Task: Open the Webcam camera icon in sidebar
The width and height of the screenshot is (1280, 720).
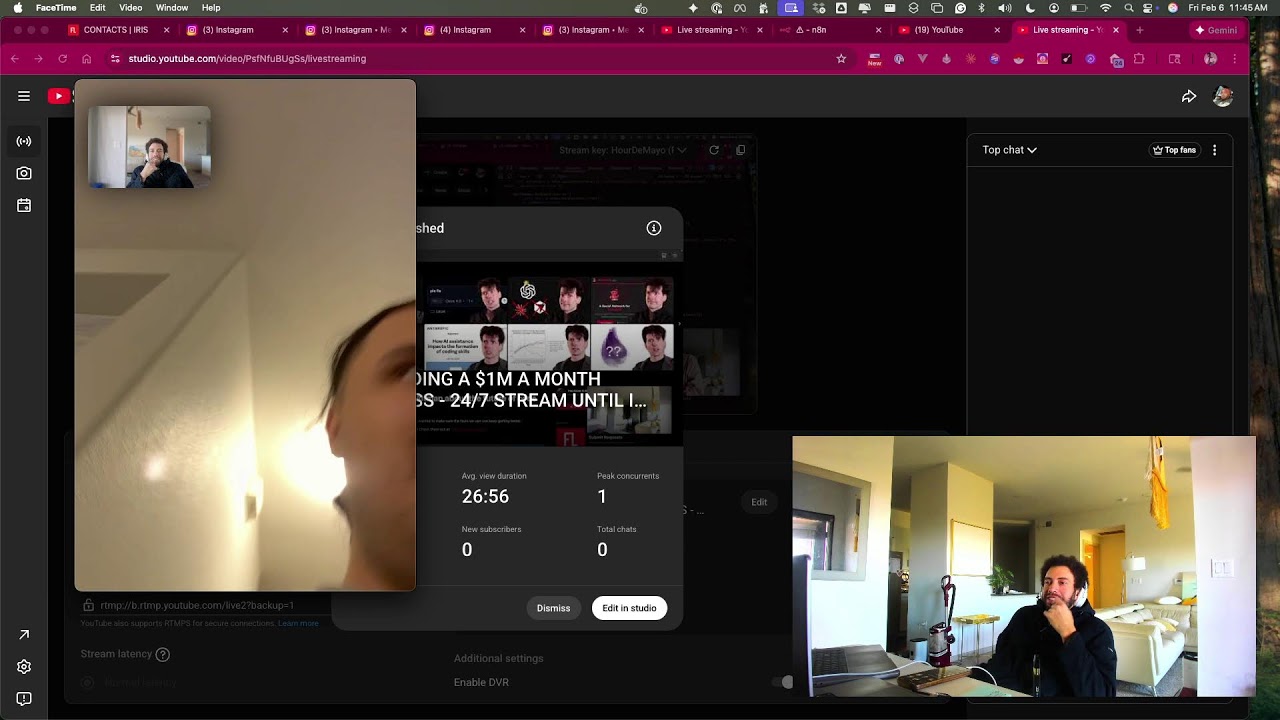Action: coord(24,173)
